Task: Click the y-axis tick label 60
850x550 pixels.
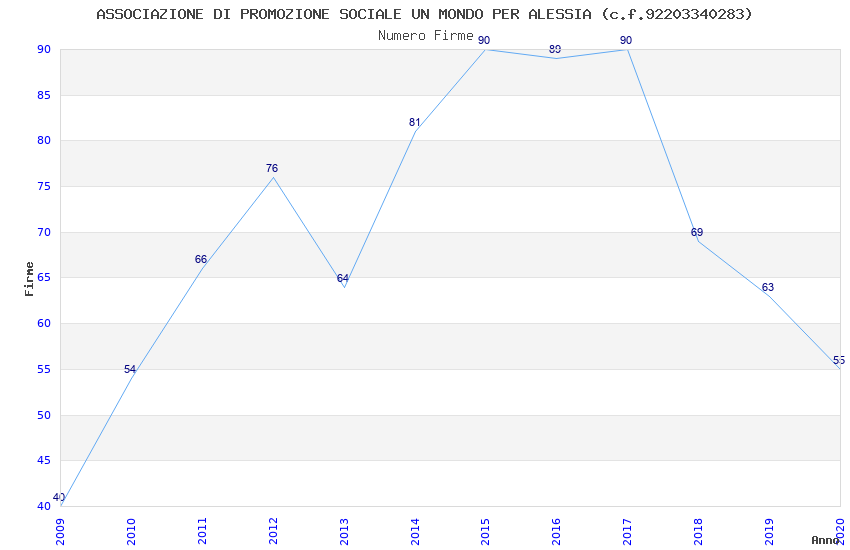Action: 44,323
